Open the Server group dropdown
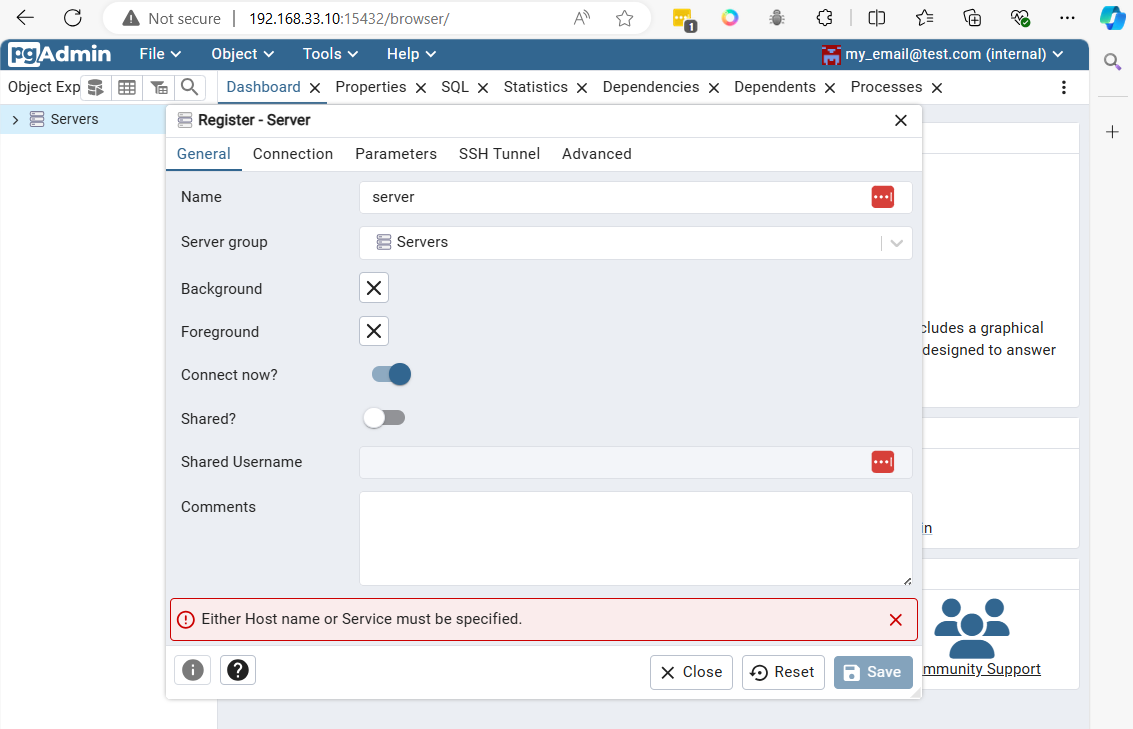This screenshot has height=729, width=1133. click(896, 242)
